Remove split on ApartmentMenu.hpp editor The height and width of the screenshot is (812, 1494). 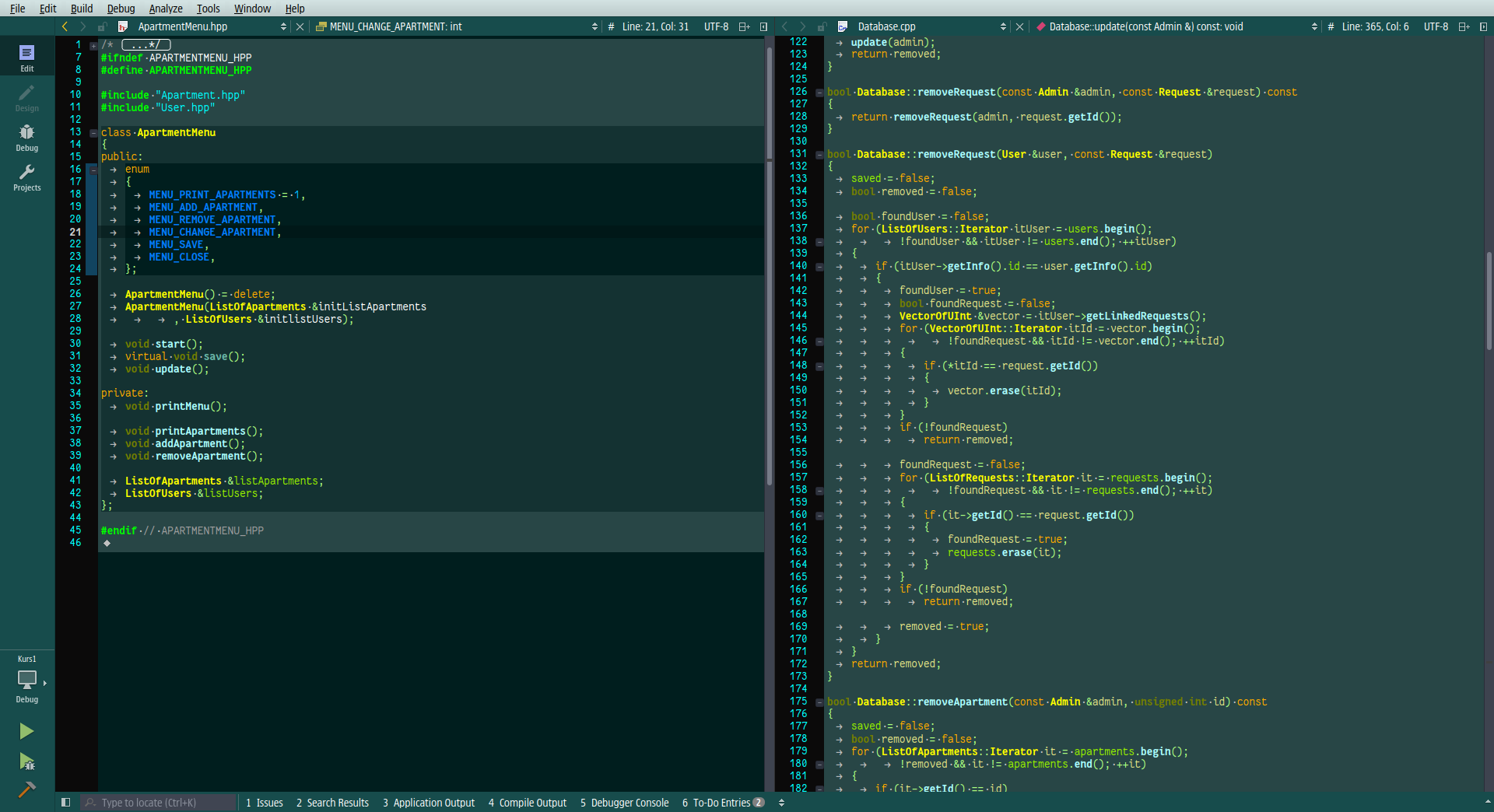(x=763, y=26)
